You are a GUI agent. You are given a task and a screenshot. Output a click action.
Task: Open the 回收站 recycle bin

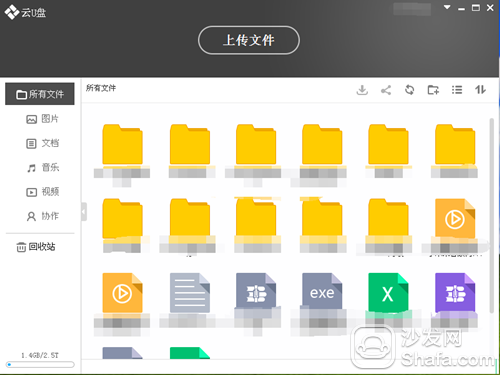tap(36, 247)
